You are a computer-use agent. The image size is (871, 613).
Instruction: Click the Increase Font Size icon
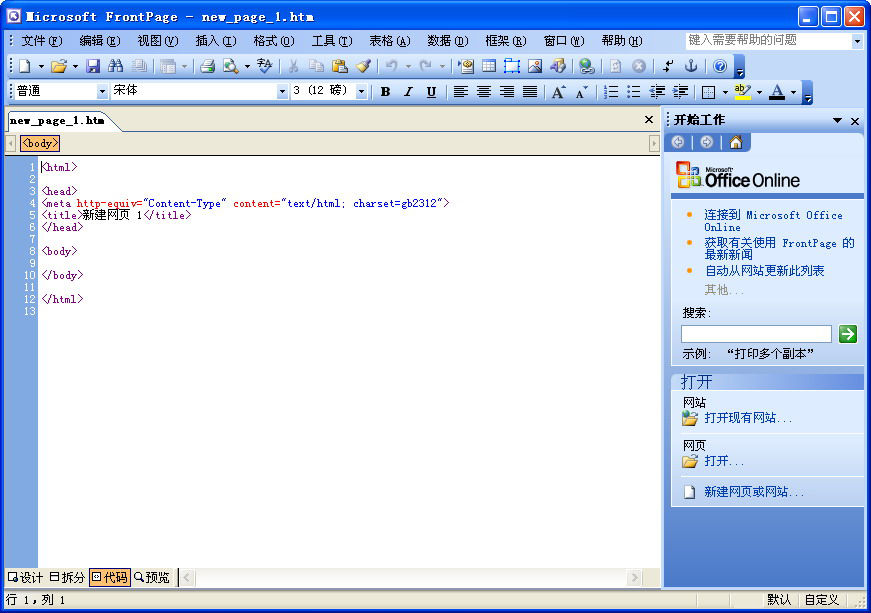tap(558, 92)
